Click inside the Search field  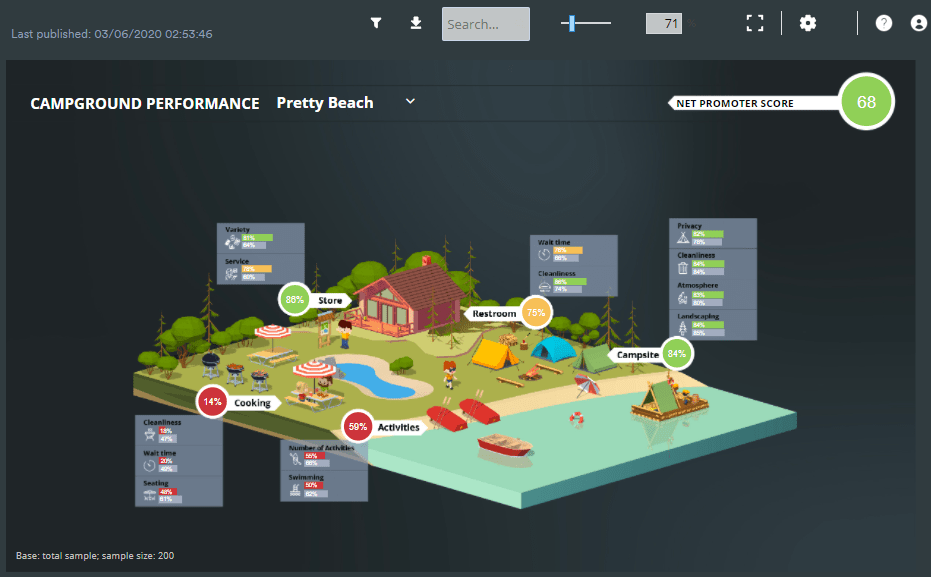[x=485, y=24]
